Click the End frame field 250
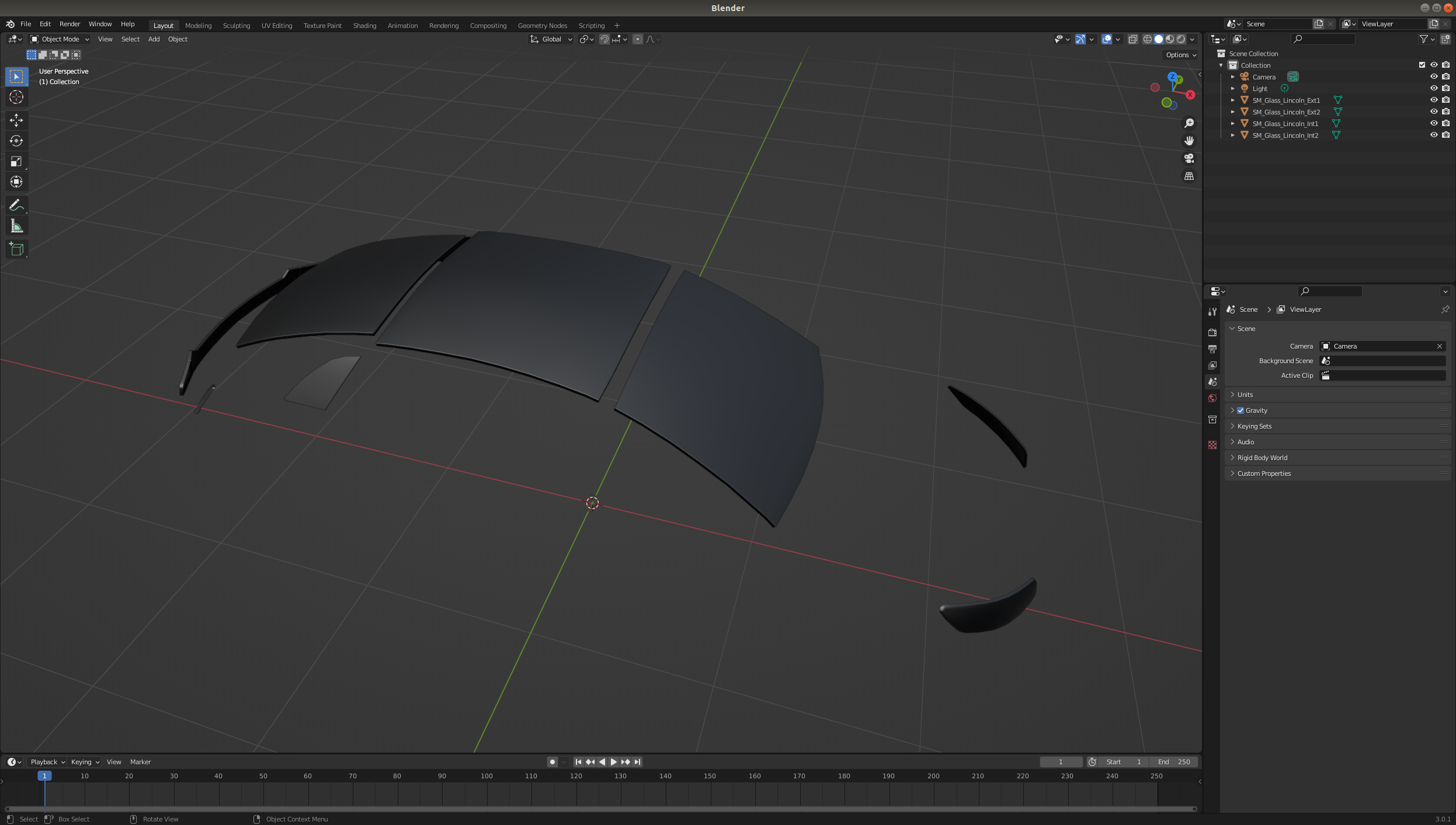This screenshot has width=1456, height=825. coord(1174,761)
